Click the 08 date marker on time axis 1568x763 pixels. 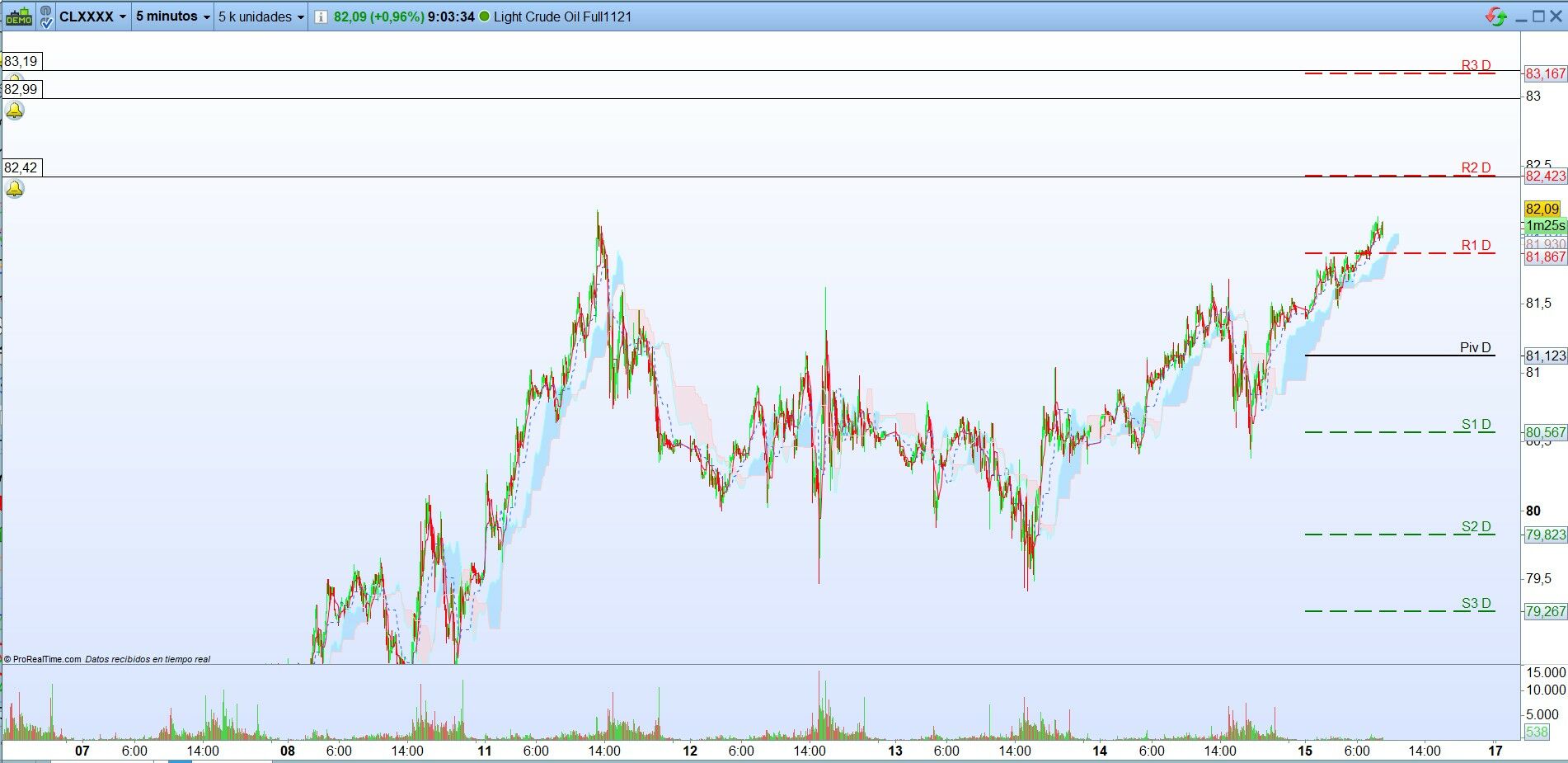point(287,751)
